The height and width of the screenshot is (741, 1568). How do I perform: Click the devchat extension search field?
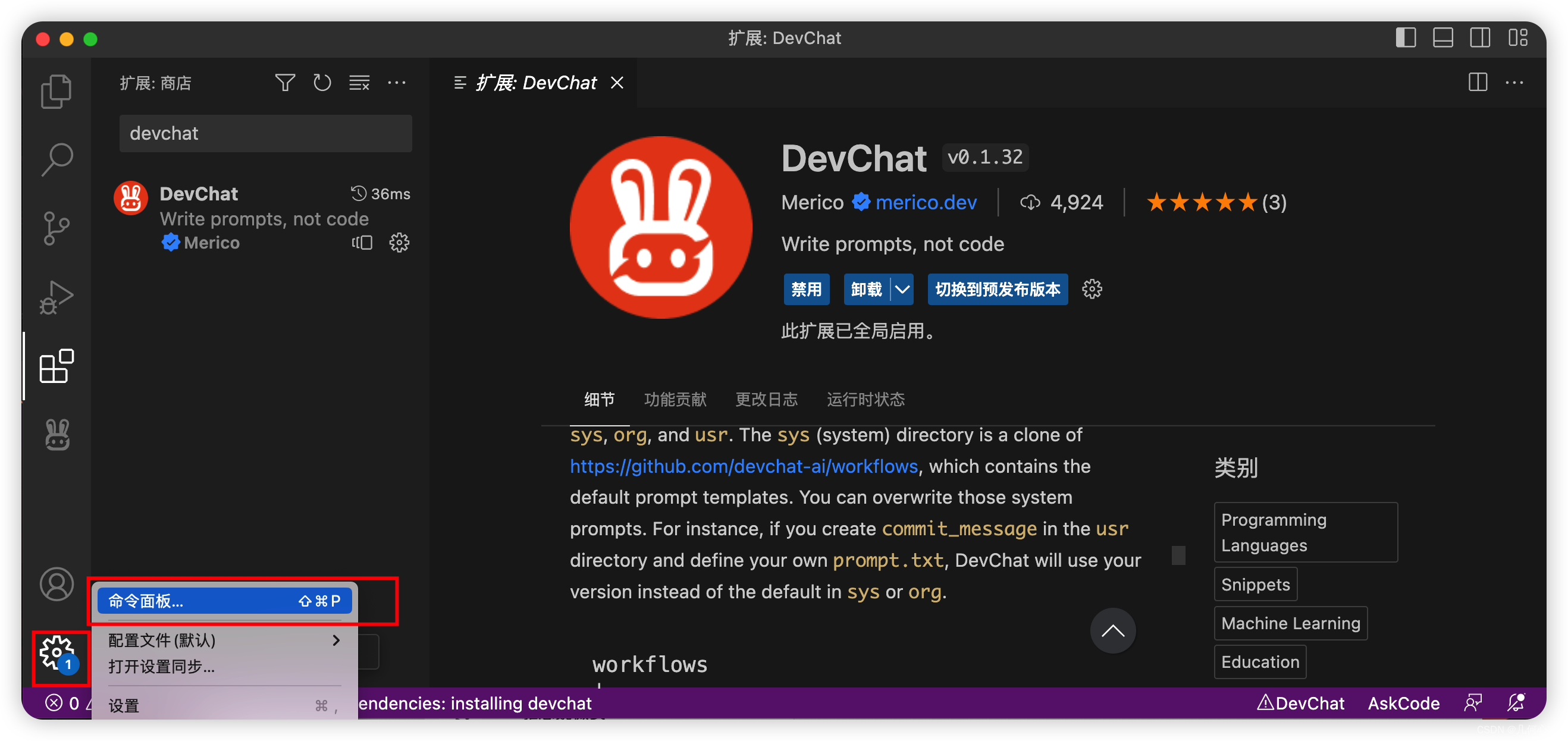click(x=265, y=133)
